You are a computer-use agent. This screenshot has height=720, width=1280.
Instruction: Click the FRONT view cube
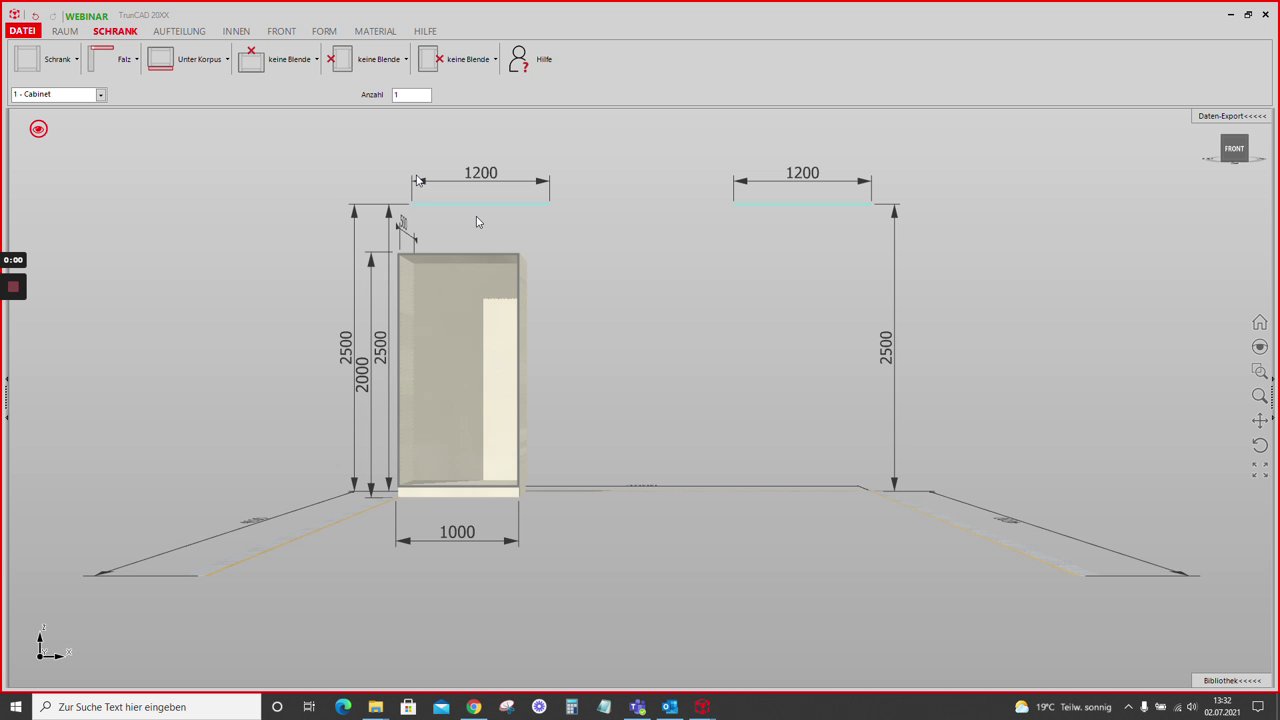(1234, 148)
